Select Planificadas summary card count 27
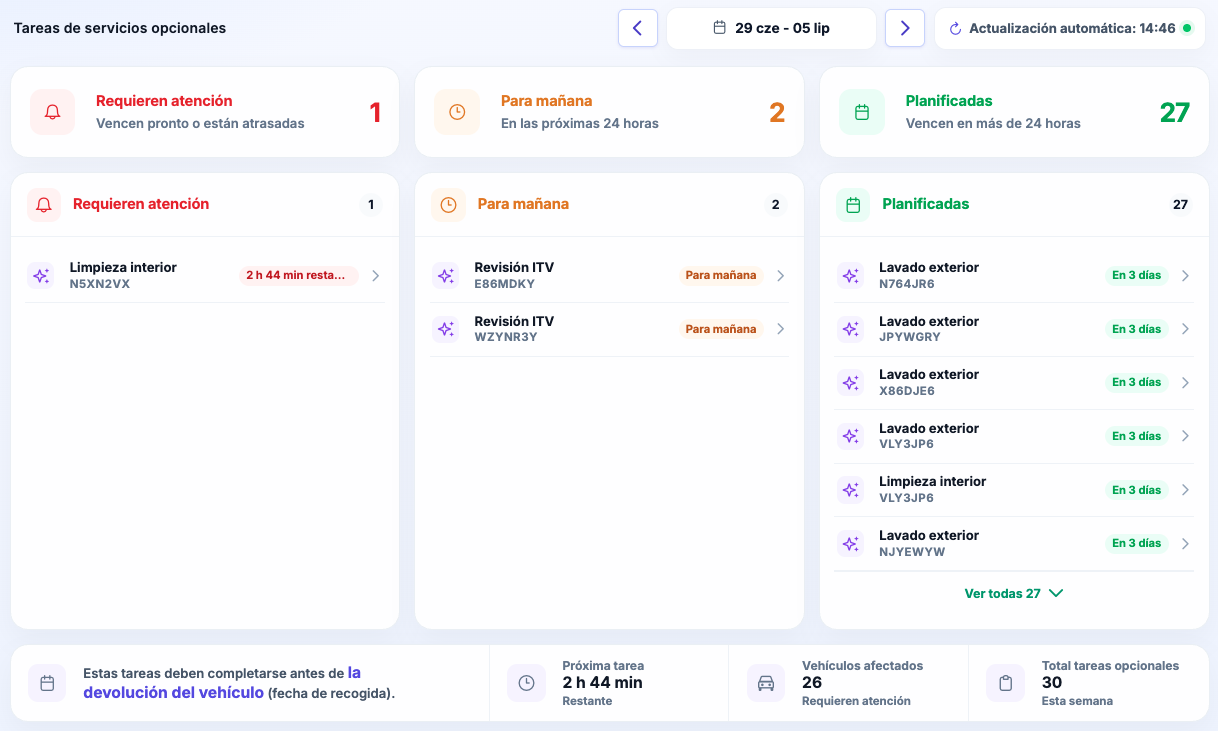This screenshot has width=1218, height=731. point(1174,112)
